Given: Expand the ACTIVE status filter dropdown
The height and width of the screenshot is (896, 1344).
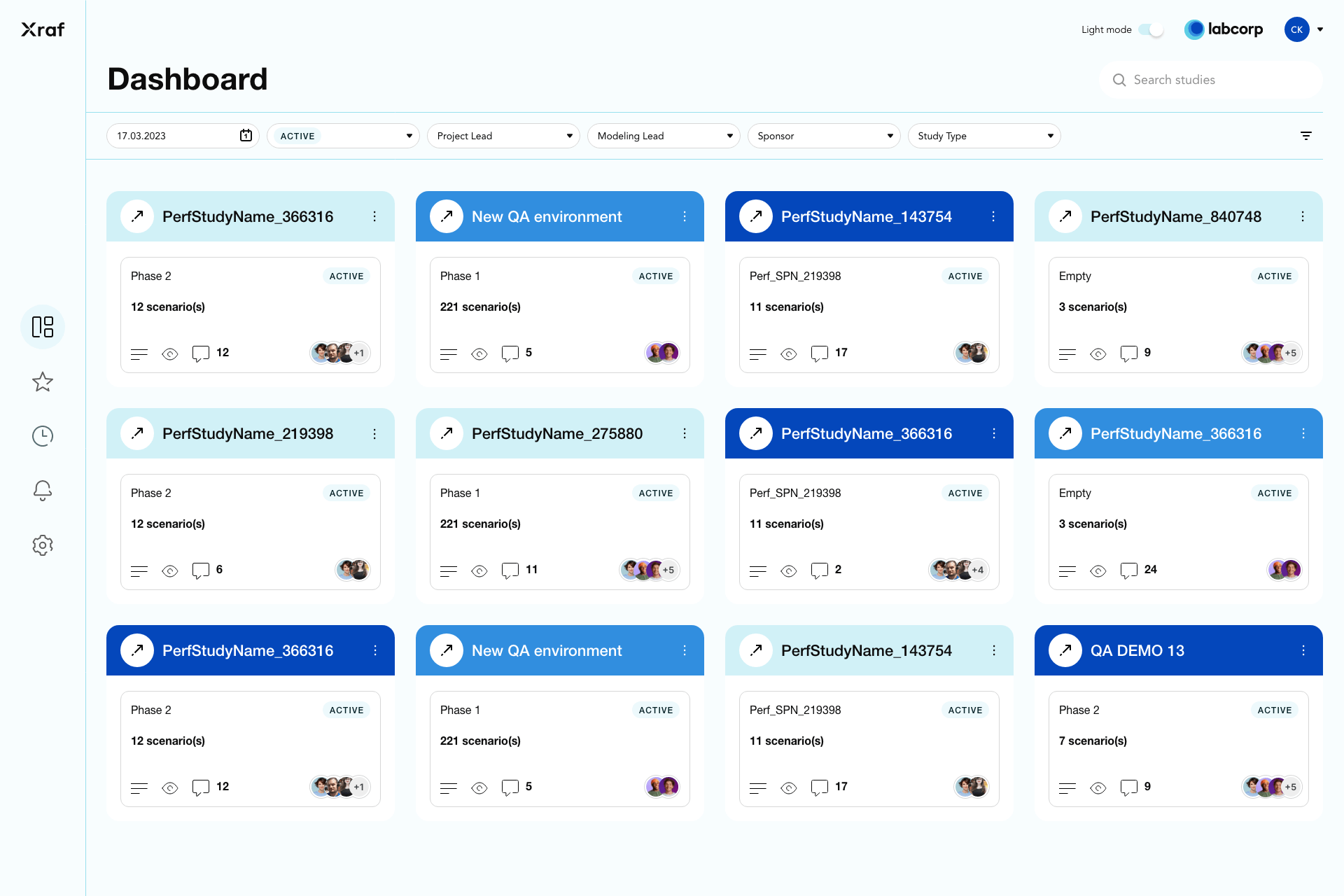Looking at the screenshot, I should 343,136.
